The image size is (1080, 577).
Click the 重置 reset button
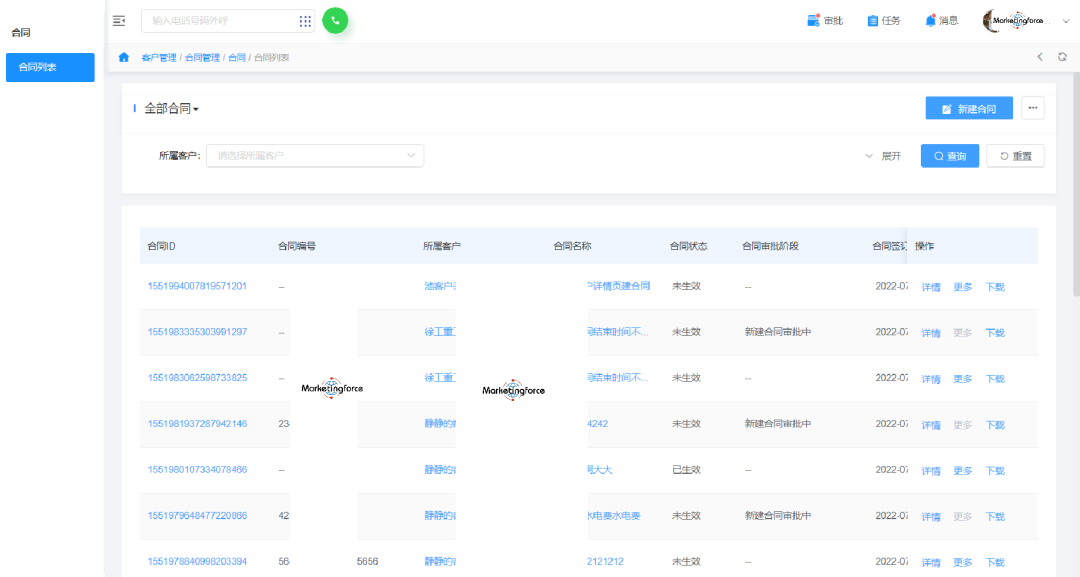coord(1015,156)
